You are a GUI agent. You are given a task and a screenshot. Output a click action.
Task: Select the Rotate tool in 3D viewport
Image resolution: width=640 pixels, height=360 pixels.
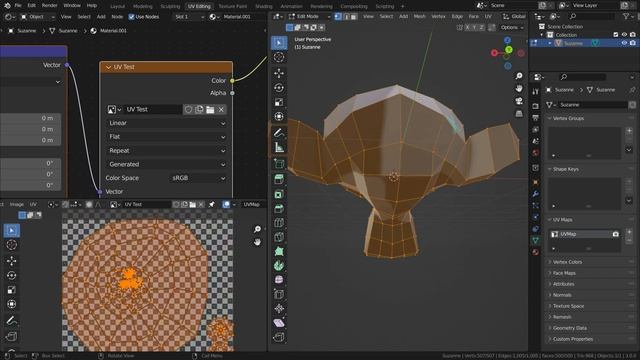279,88
